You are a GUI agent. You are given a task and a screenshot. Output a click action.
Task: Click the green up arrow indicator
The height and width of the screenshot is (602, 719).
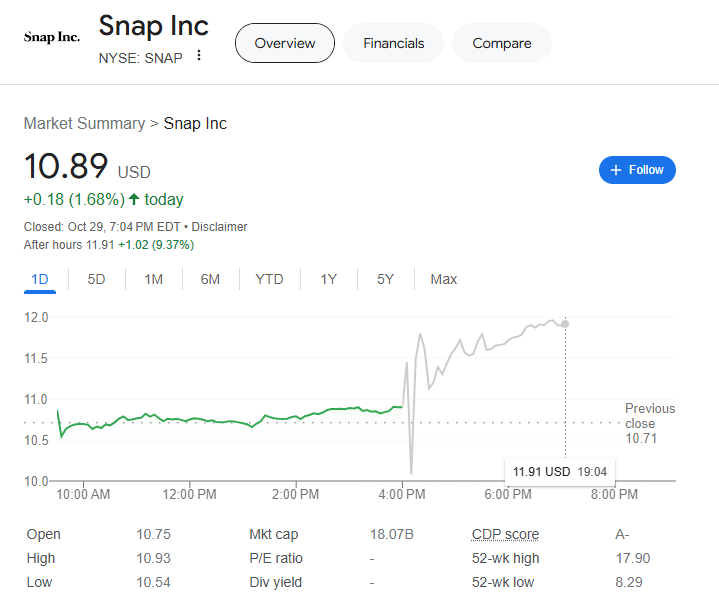click(134, 199)
